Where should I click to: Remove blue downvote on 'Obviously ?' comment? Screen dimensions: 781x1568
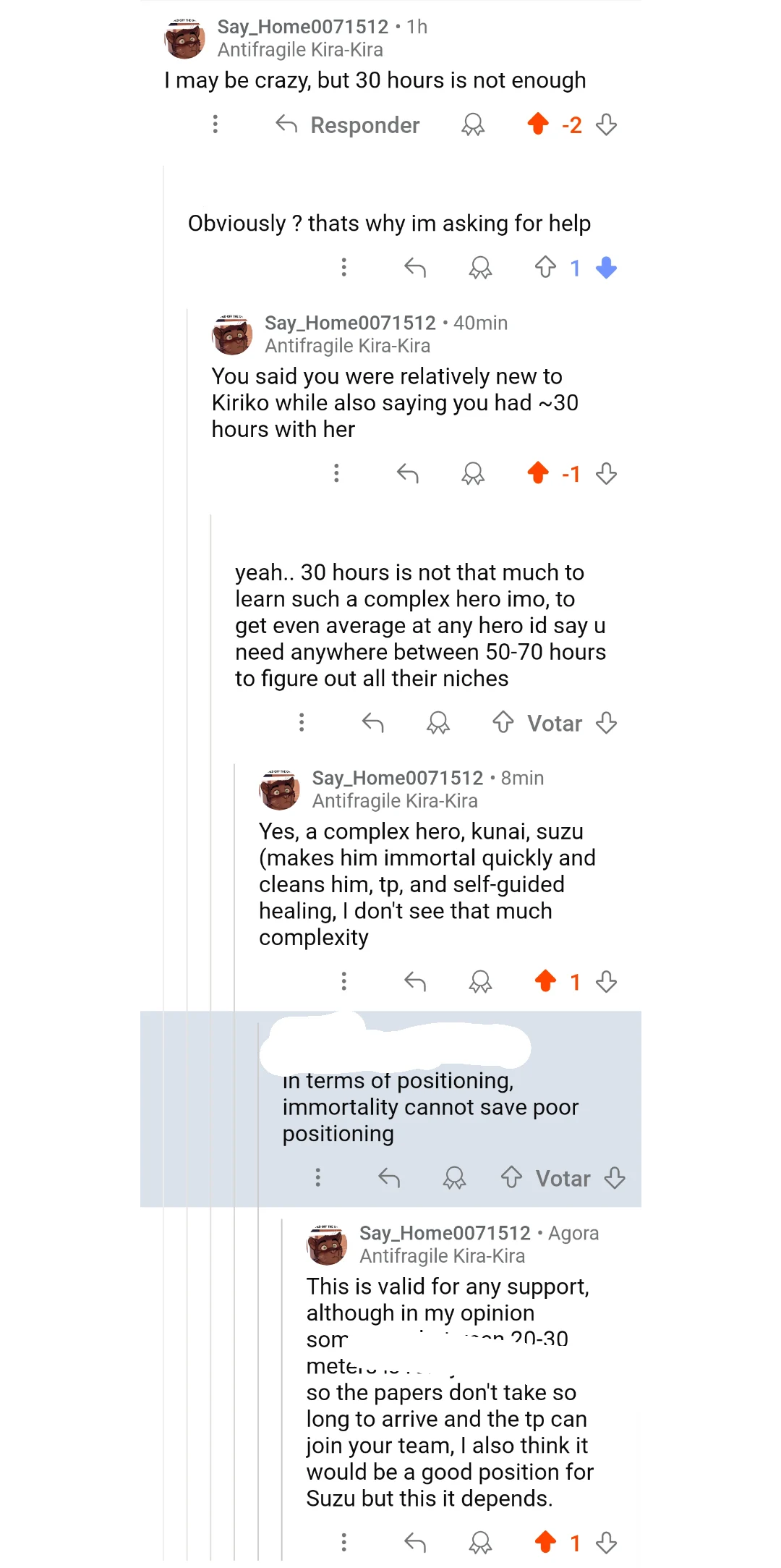[x=606, y=268]
